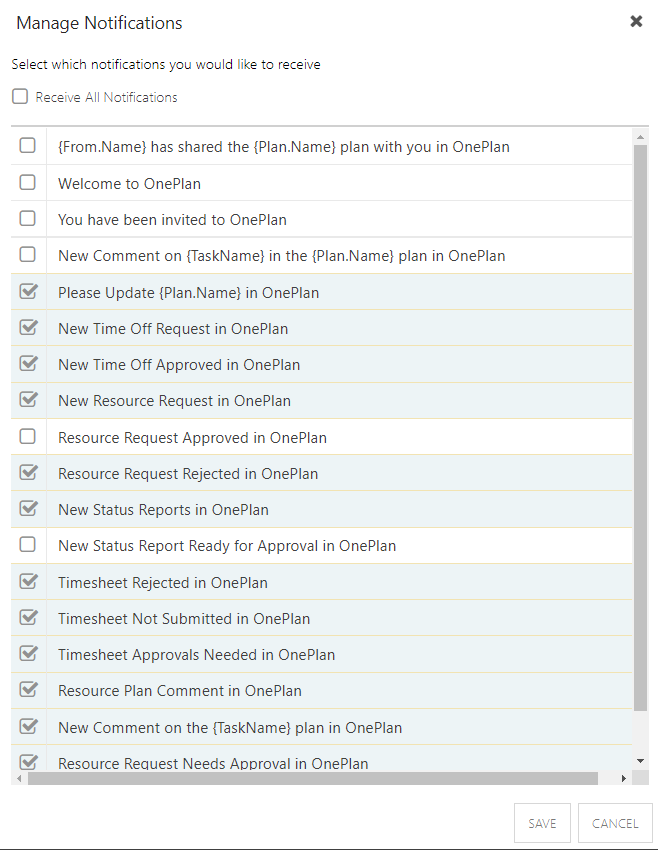Click the SAVE button
The width and height of the screenshot is (658, 850).
click(542, 823)
